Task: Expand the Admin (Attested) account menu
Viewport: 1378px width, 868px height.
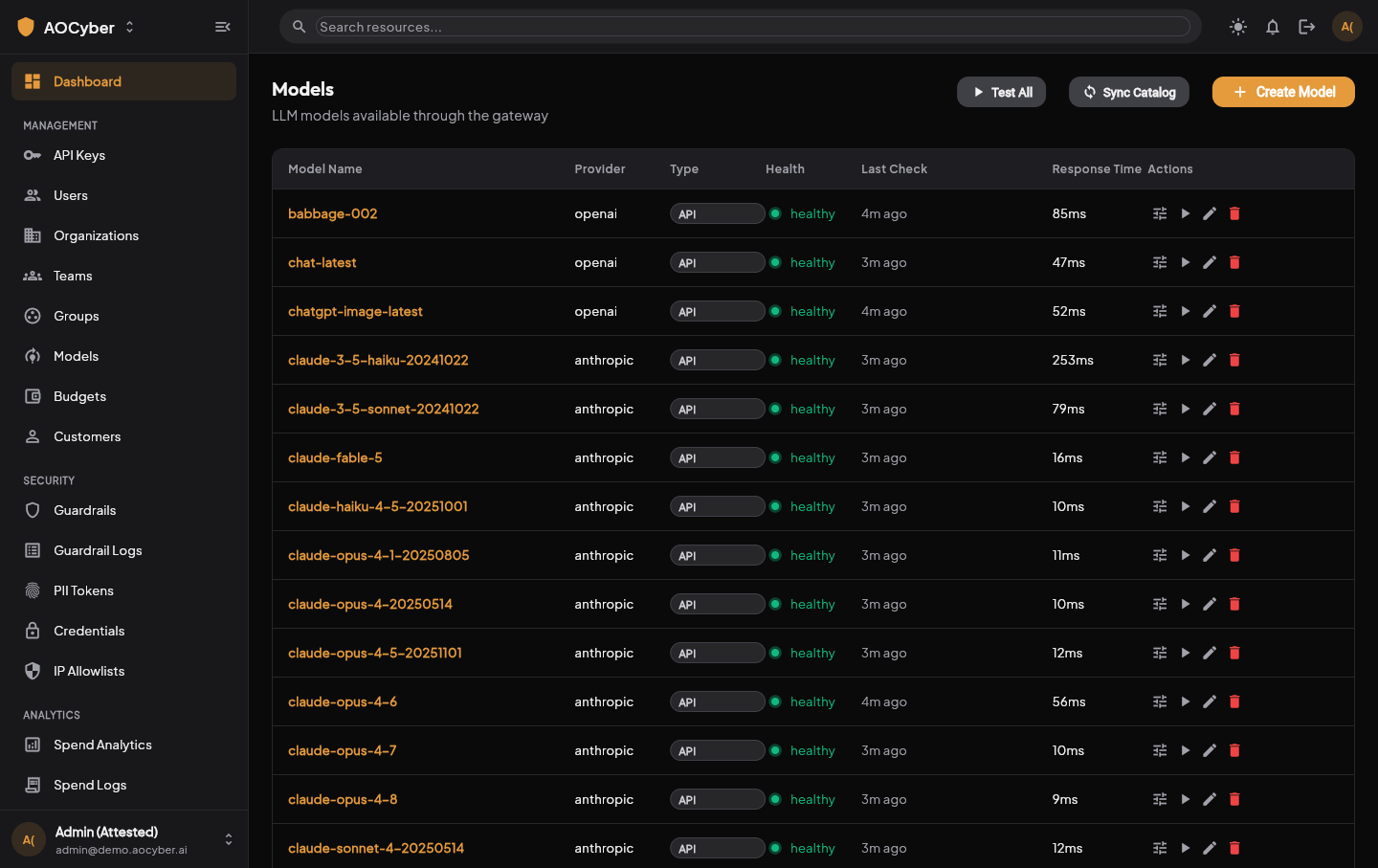Action: (x=229, y=839)
